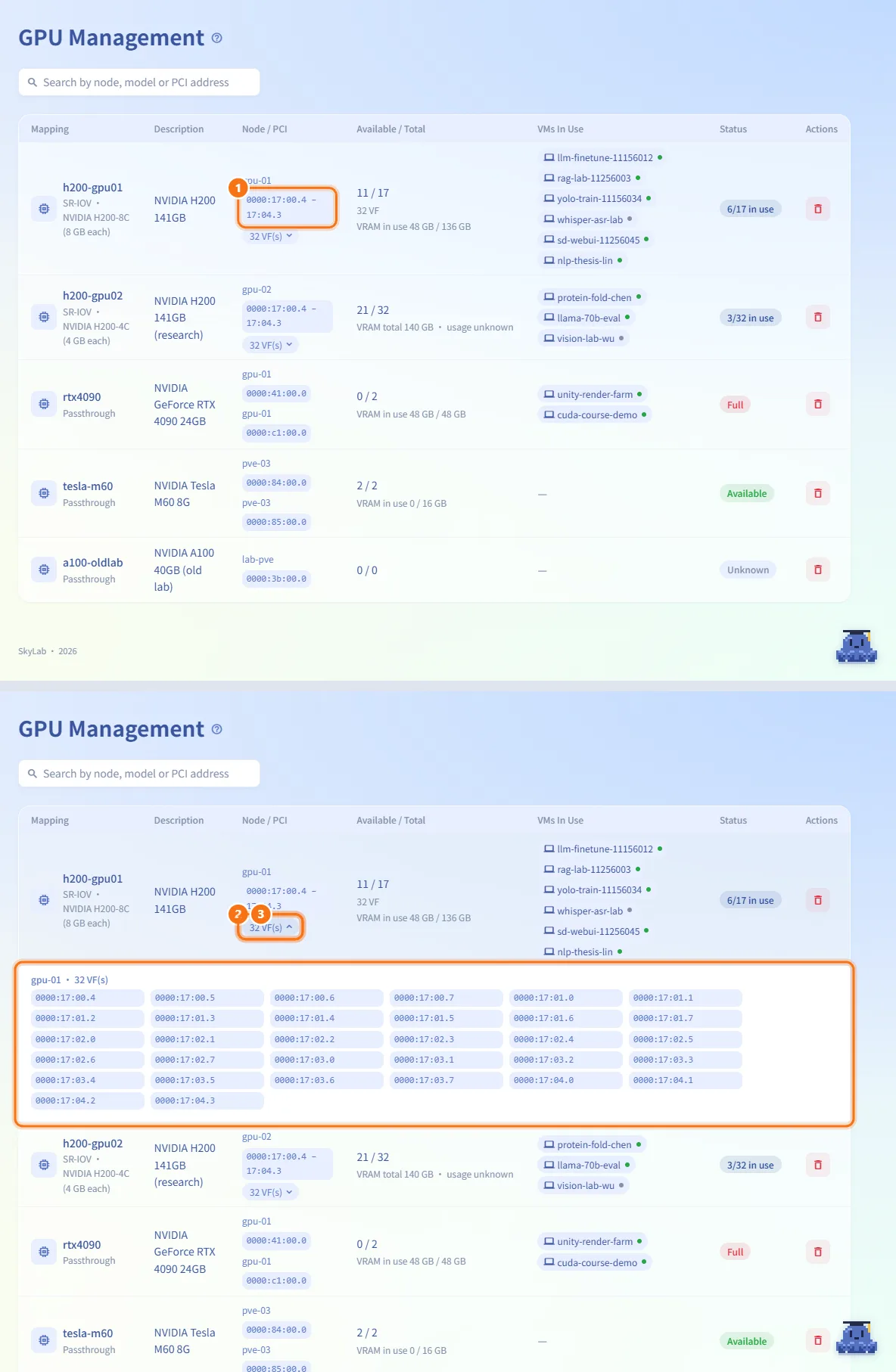Open sd-webui-11256045 VM in the upper view

click(596, 240)
